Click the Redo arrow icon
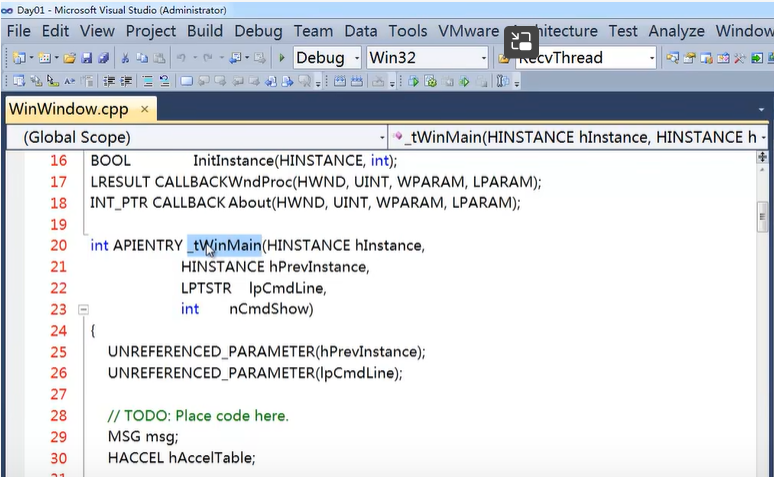 coord(207,58)
